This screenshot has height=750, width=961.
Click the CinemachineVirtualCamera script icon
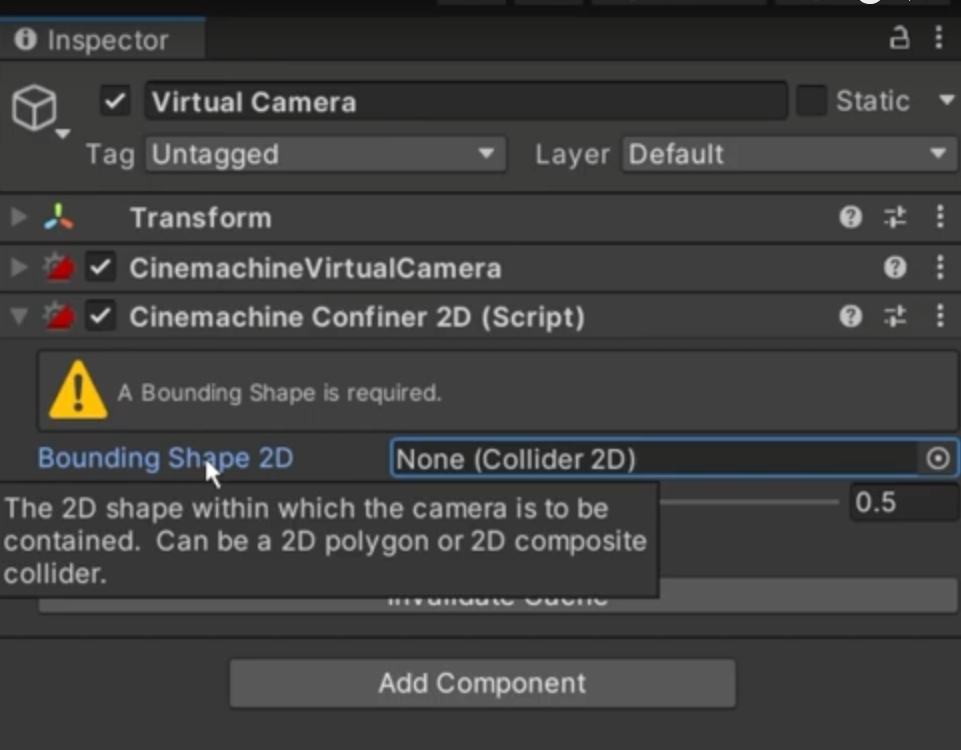(59, 267)
